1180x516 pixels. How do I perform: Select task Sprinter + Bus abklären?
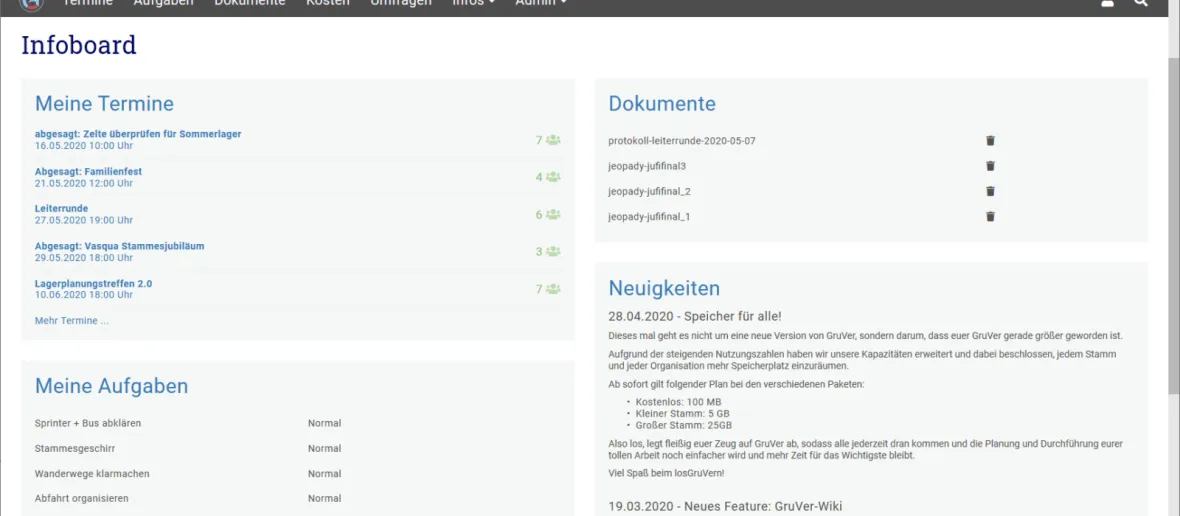(88, 423)
